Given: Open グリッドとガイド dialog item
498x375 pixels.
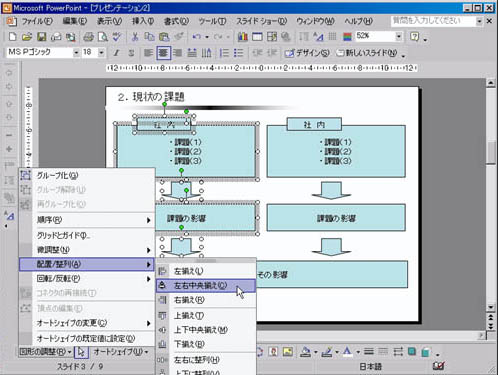Looking at the screenshot, I should coord(87,235).
